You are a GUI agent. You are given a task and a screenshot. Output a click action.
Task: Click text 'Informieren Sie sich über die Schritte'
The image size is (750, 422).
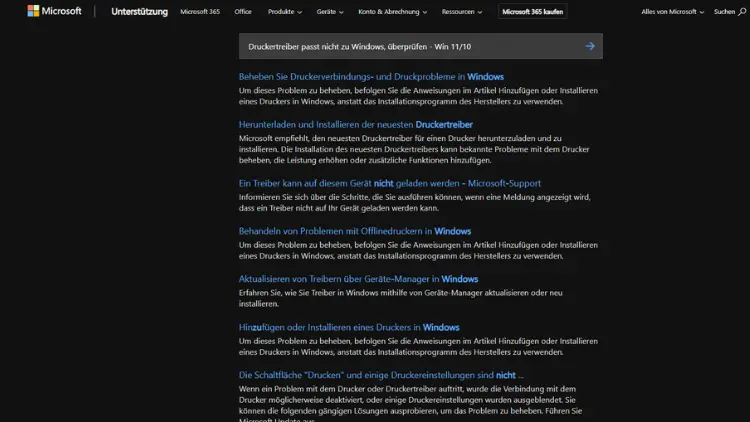415,202
